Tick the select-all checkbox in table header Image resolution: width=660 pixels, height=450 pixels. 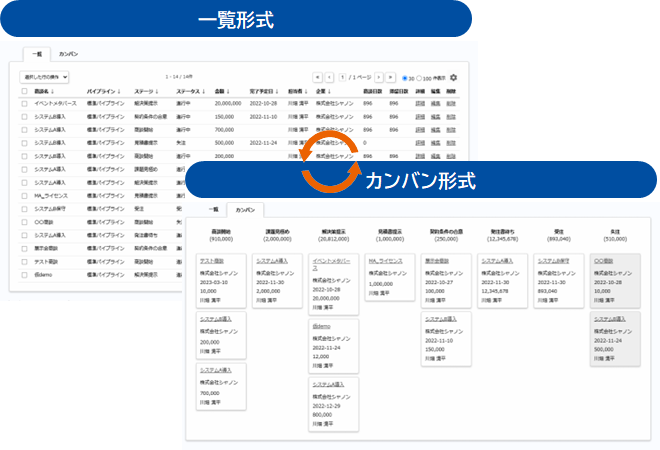(x=24, y=91)
